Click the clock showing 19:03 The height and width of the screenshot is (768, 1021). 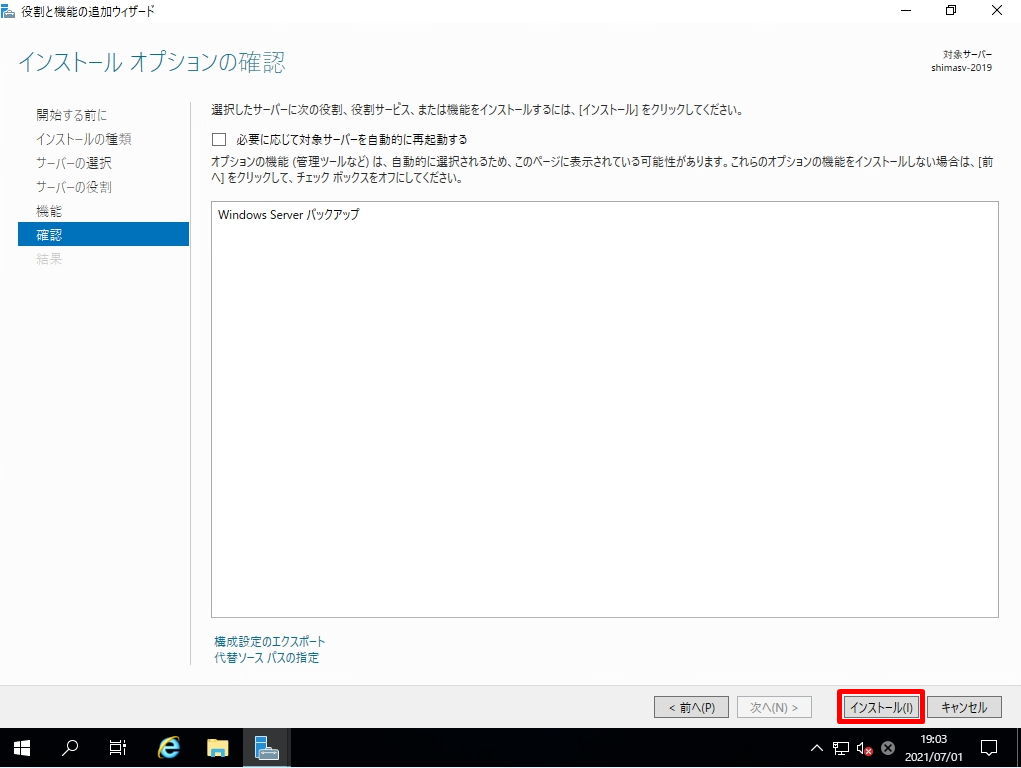tap(934, 739)
